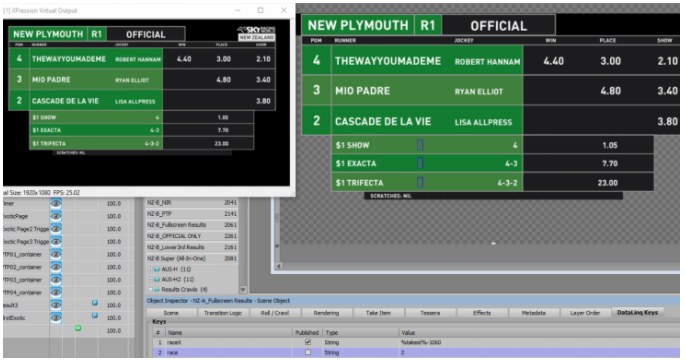This screenshot has height=361, width=686.
Task: Toggle eye icon for PTP02_container
Action: 56,267
